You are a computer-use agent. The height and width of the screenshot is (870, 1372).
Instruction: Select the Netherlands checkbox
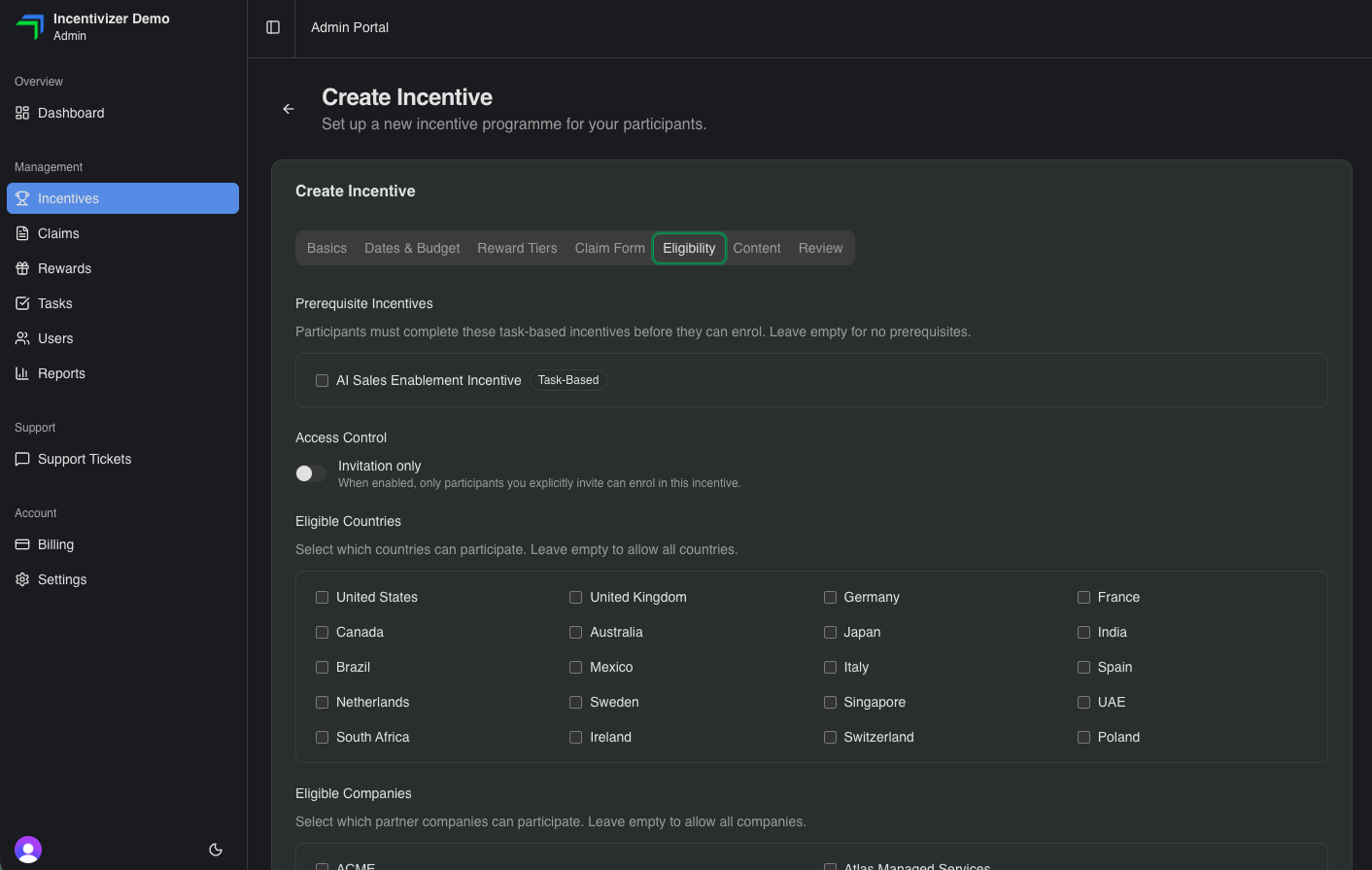point(322,702)
